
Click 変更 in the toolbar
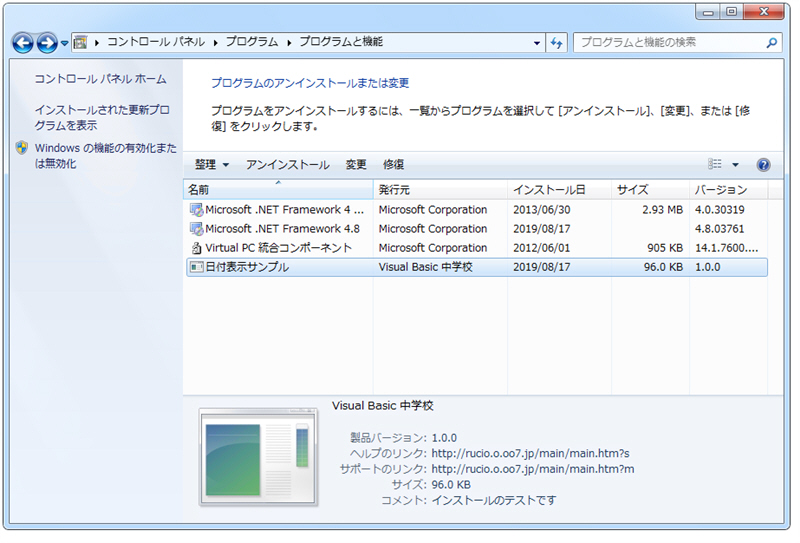click(356, 165)
